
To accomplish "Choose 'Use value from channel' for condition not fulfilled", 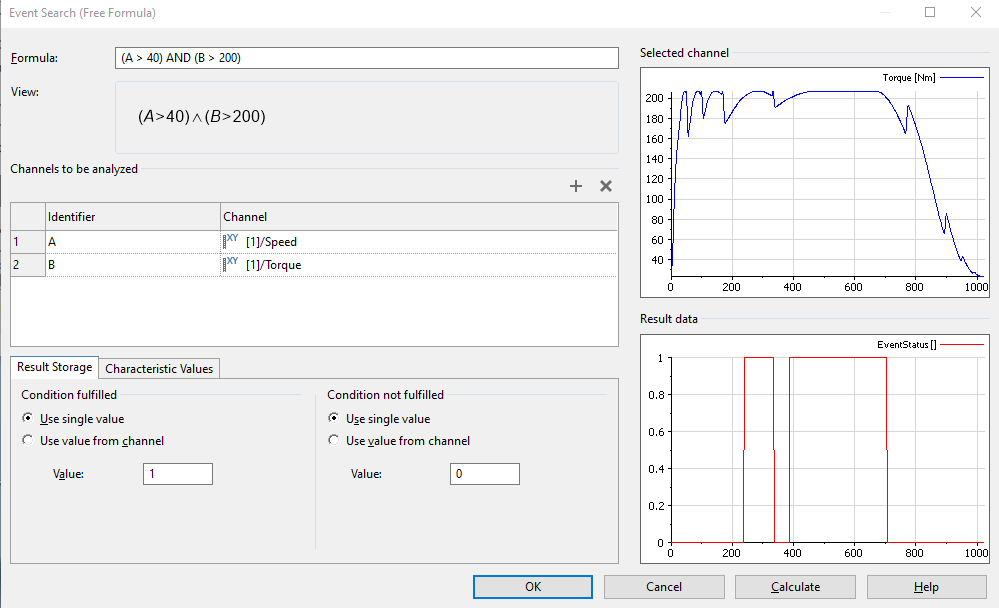I will click(334, 441).
